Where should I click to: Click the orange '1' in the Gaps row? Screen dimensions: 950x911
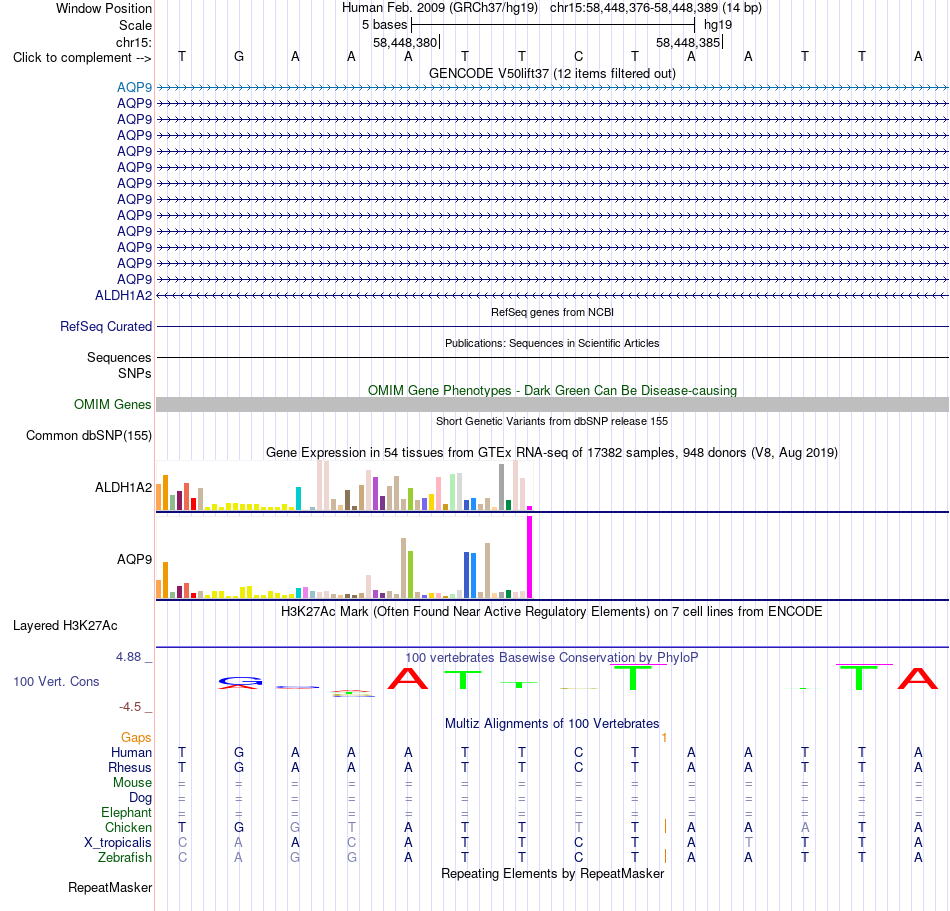click(x=665, y=737)
